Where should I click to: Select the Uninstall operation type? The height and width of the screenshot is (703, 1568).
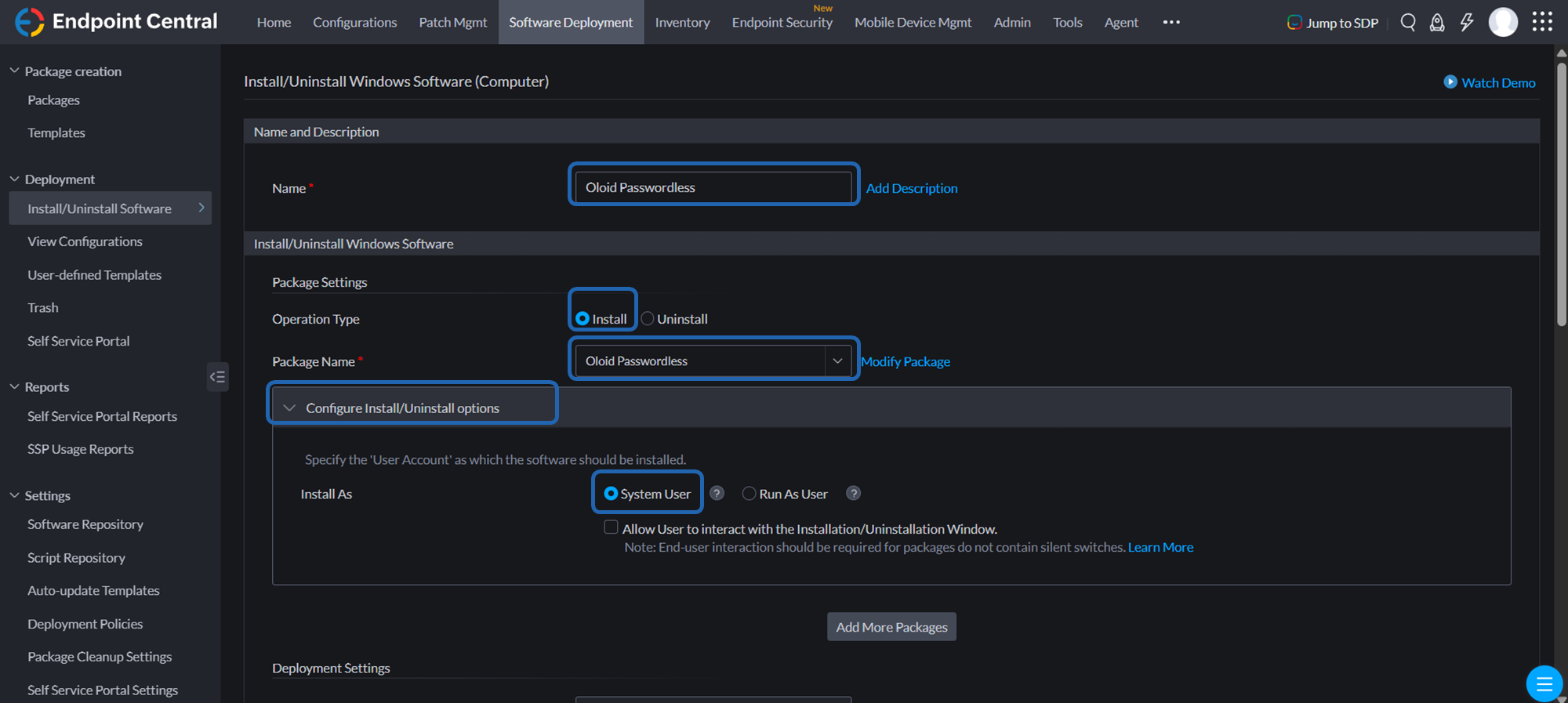tap(648, 319)
